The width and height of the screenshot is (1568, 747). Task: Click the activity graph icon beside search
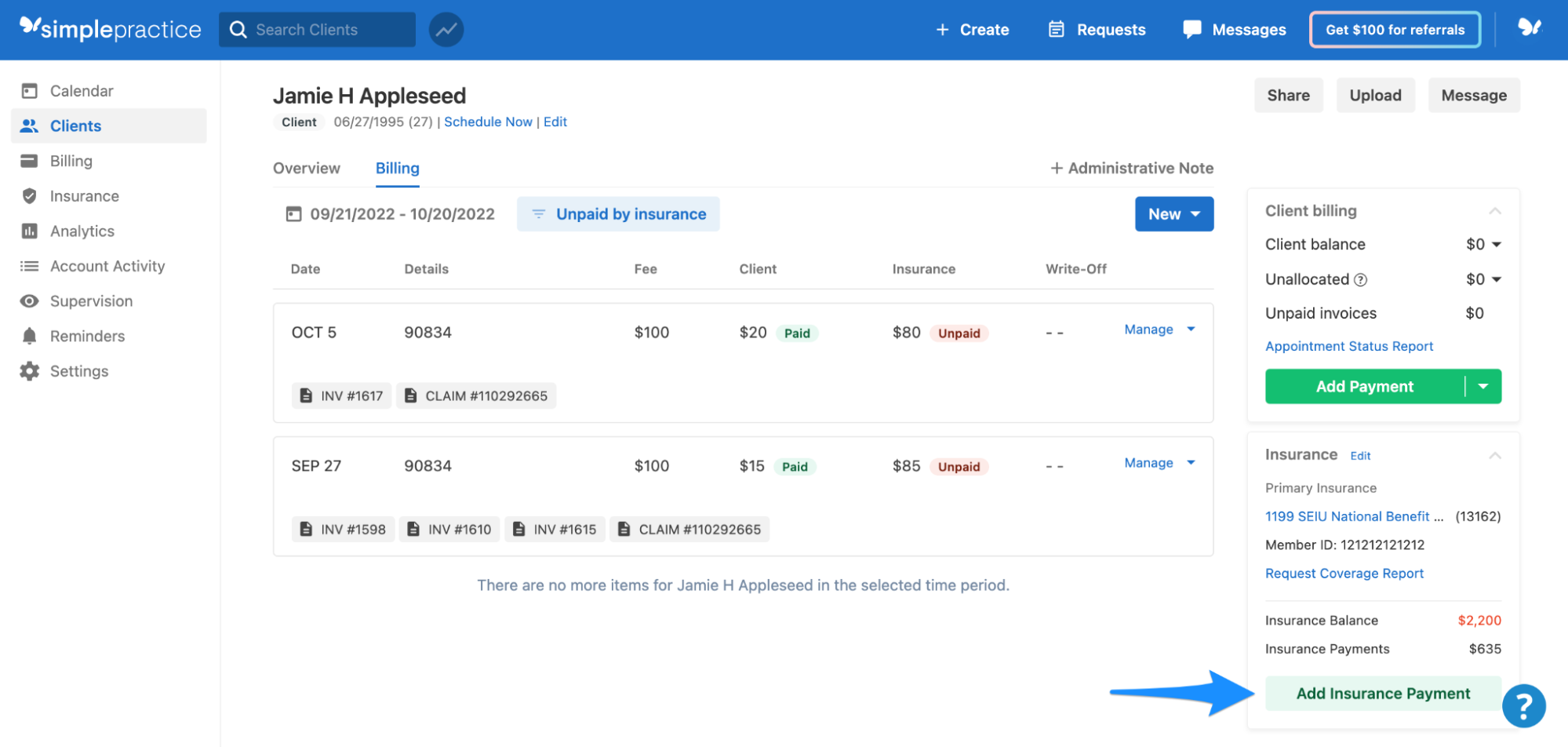pos(446,29)
